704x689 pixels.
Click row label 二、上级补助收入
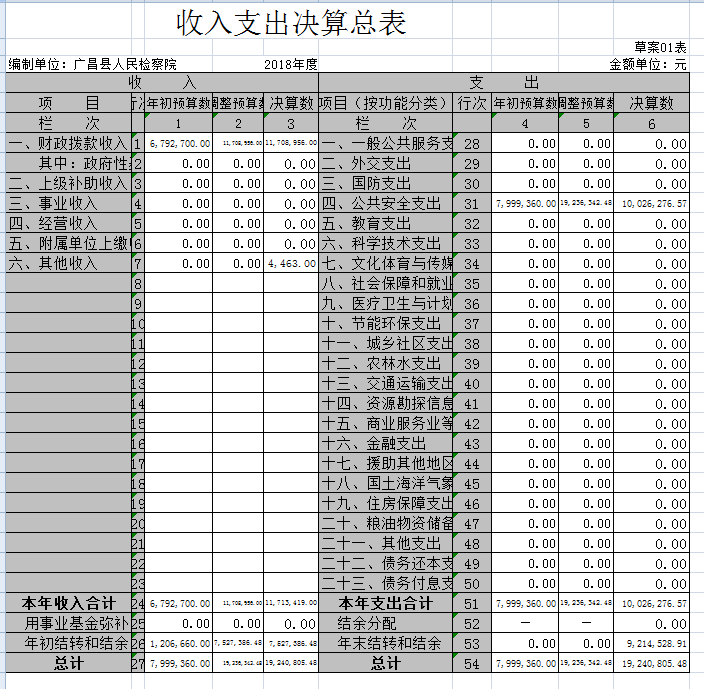(69, 183)
